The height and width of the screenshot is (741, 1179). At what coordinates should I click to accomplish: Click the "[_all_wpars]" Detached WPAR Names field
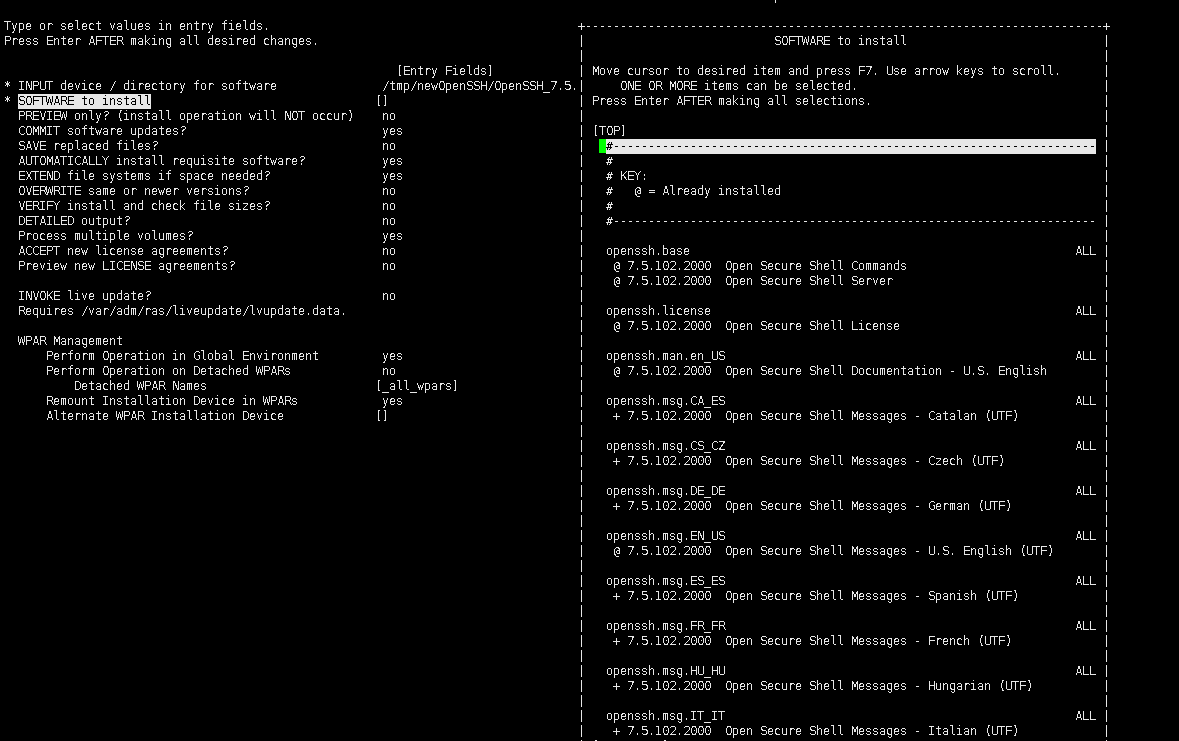417,386
